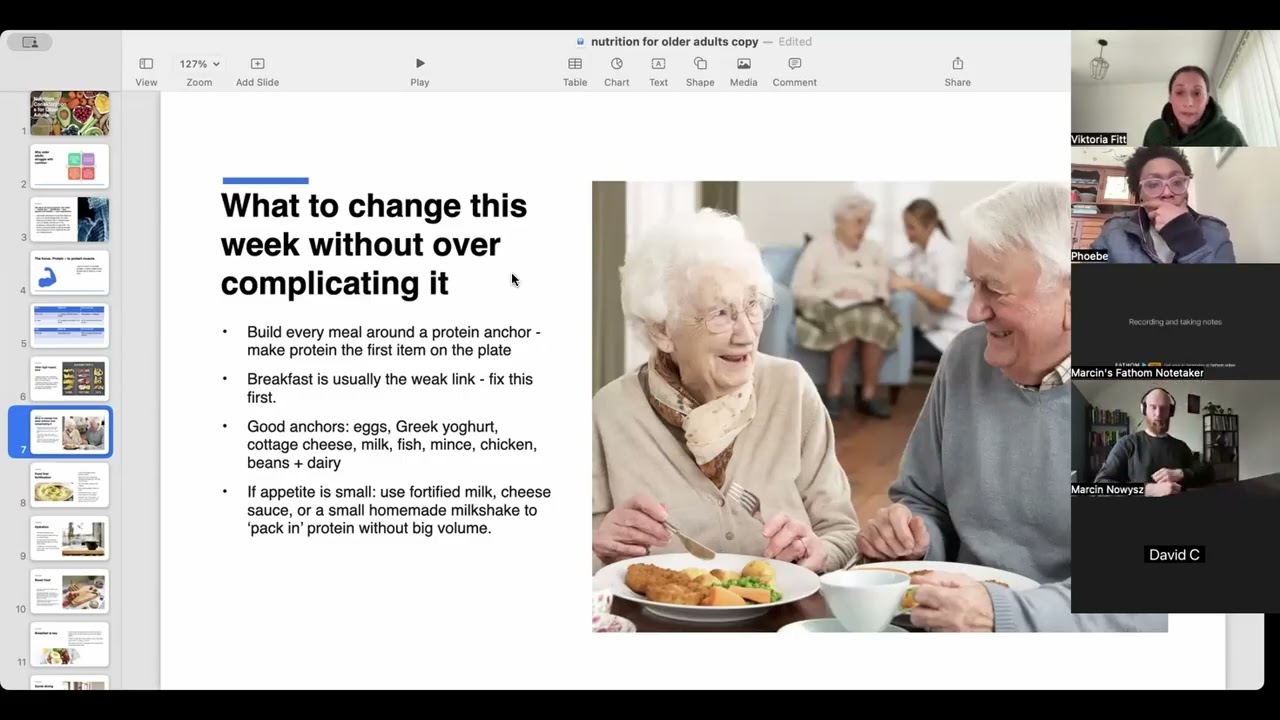Select slide 7 thumbnail
This screenshot has height=720, width=1280.
pyautogui.click(x=69, y=432)
